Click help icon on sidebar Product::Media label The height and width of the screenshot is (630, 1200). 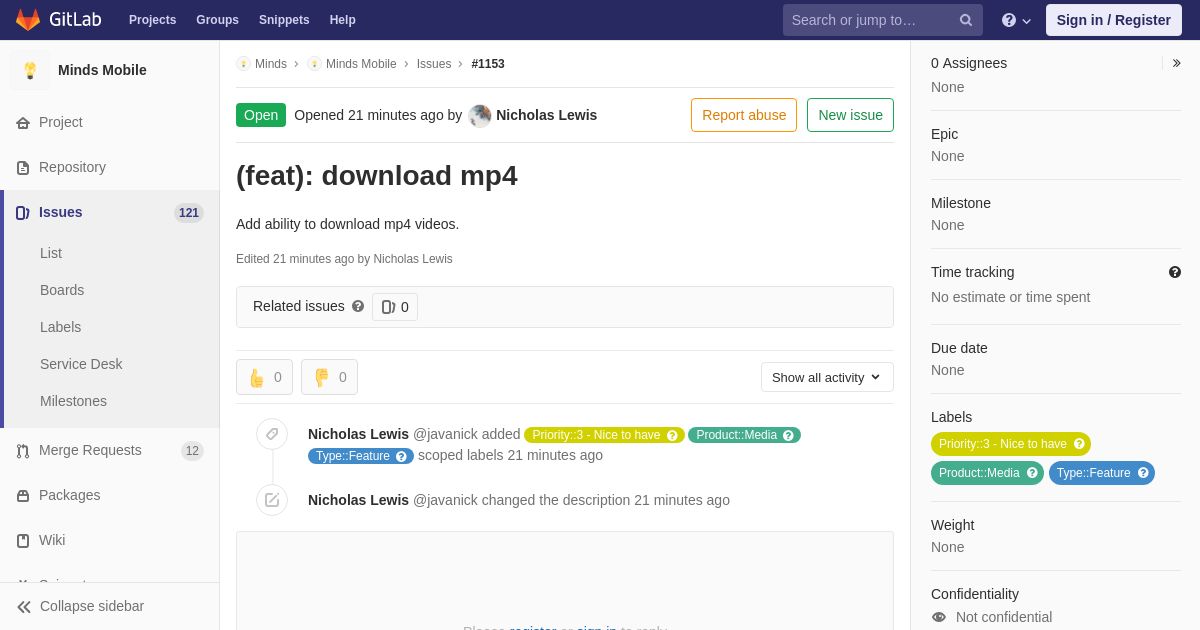point(1032,473)
